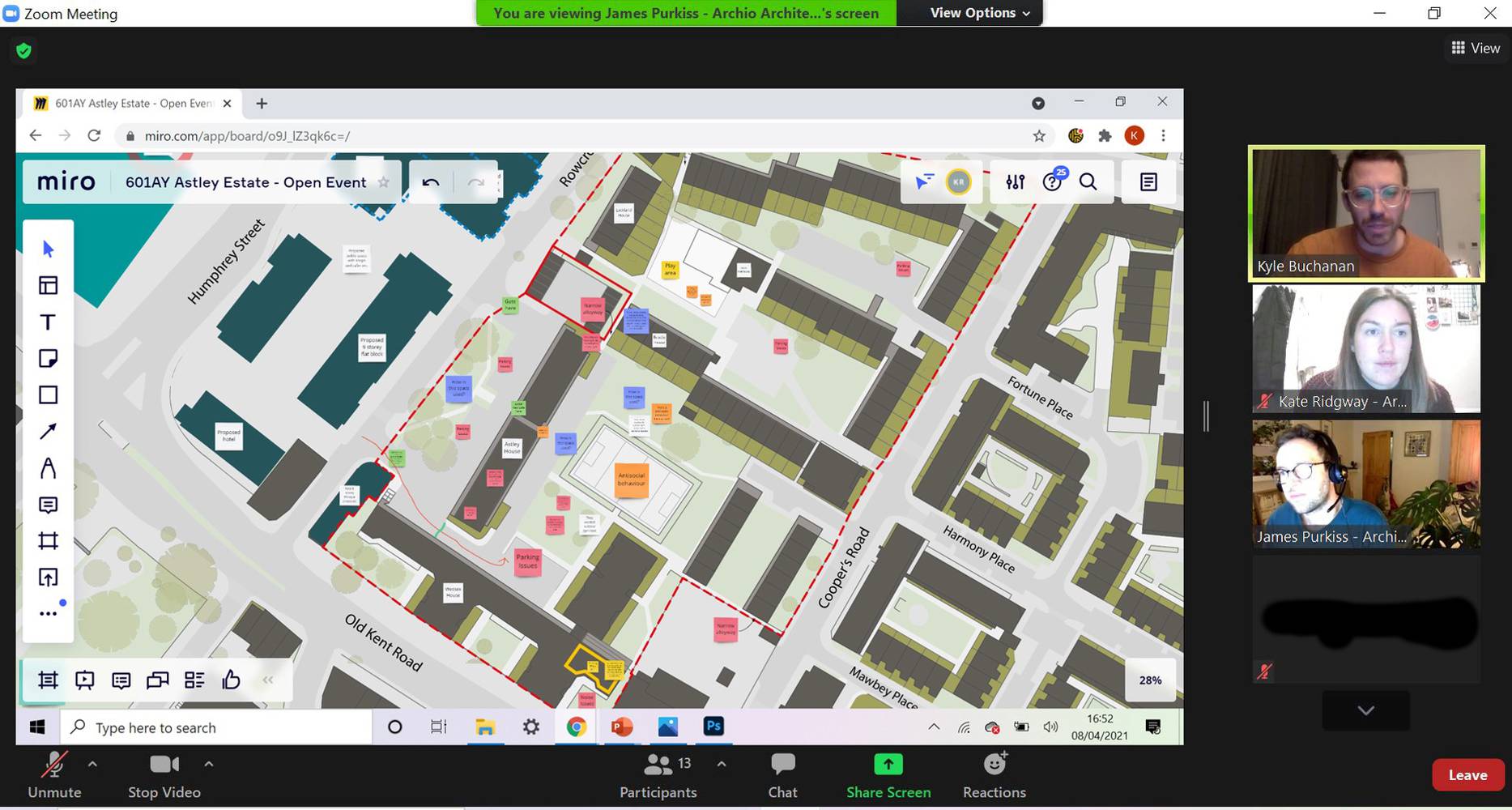
Task: Open the Zoom Chat panel
Action: 782,774
